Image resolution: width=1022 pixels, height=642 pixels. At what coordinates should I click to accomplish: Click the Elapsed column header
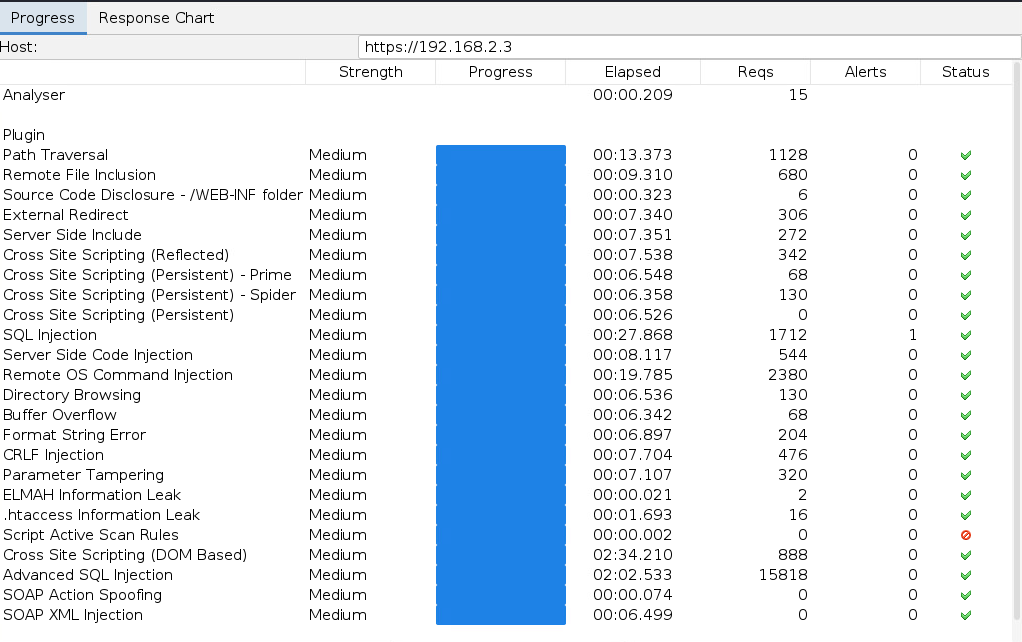click(632, 72)
